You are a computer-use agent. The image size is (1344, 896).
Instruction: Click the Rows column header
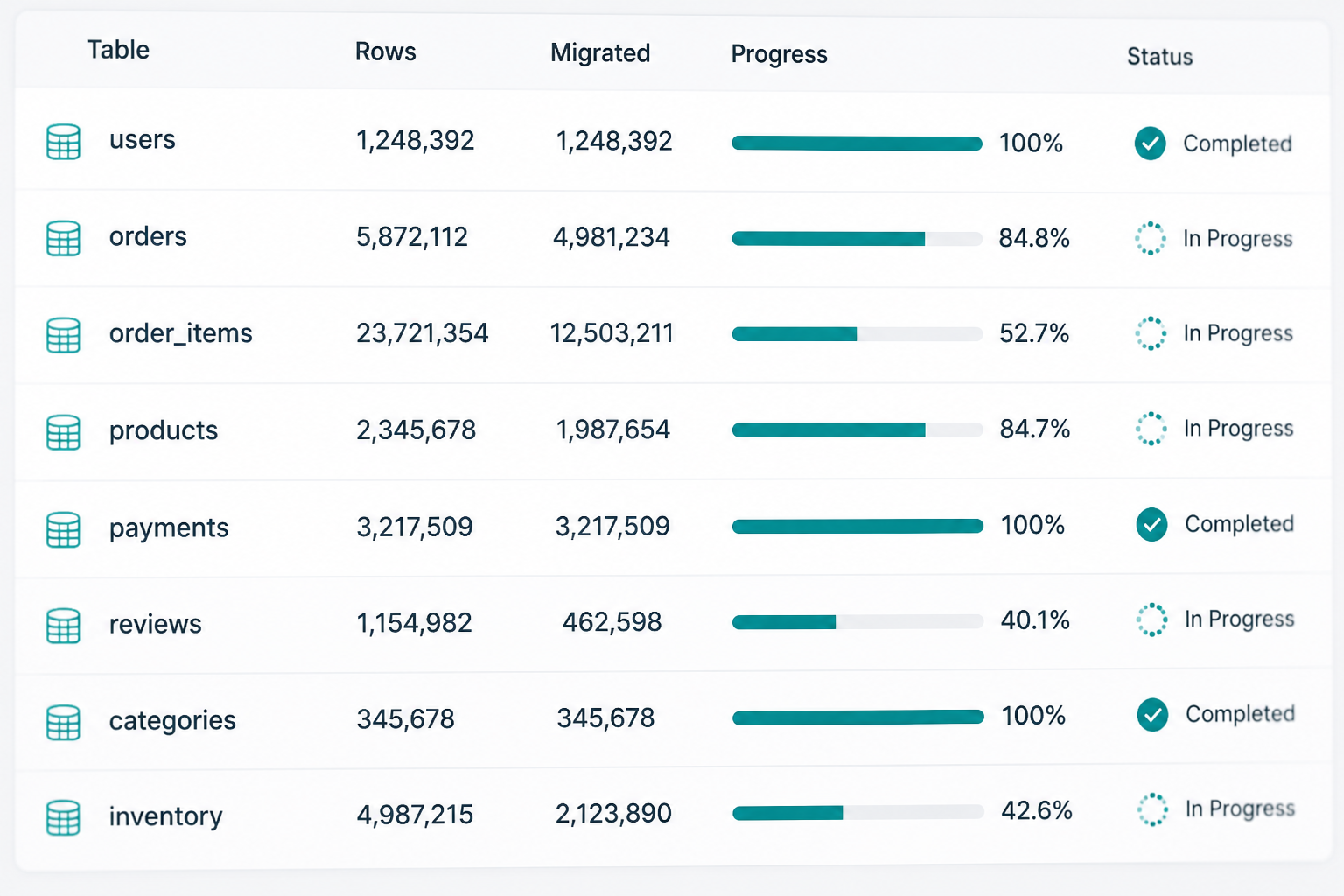click(x=386, y=52)
